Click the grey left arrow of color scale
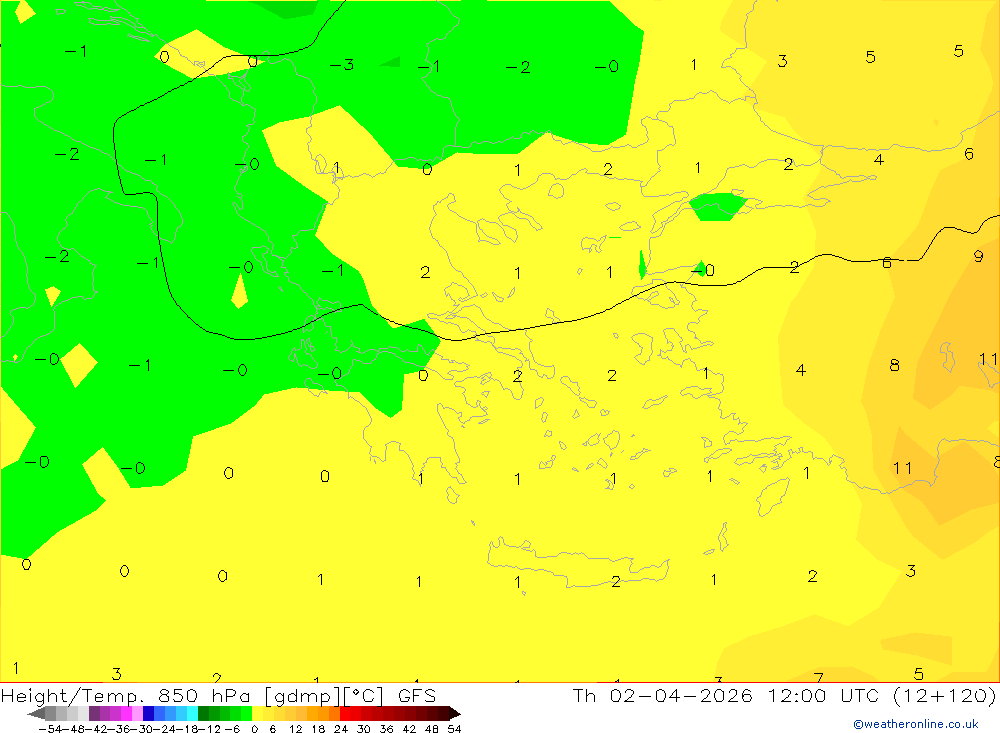This screenshot has height=733, width=1000. (36, 714)
